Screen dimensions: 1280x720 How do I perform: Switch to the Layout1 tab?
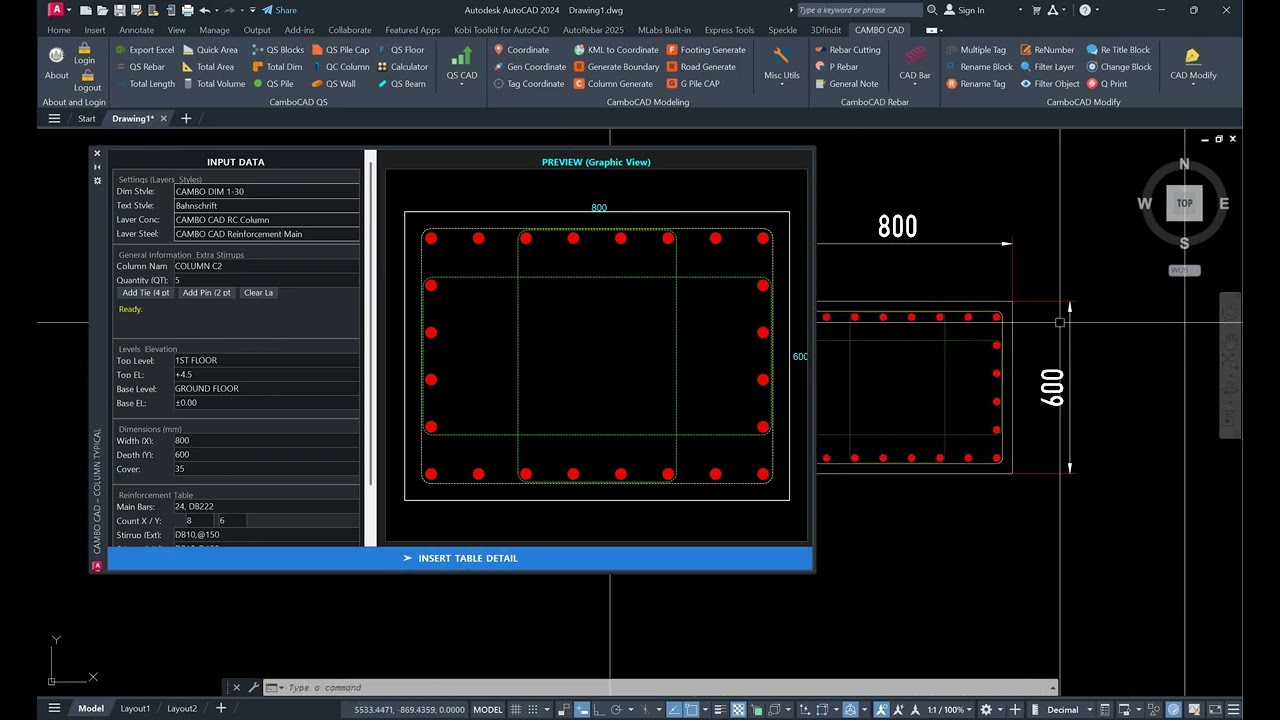tap(135, 709)
